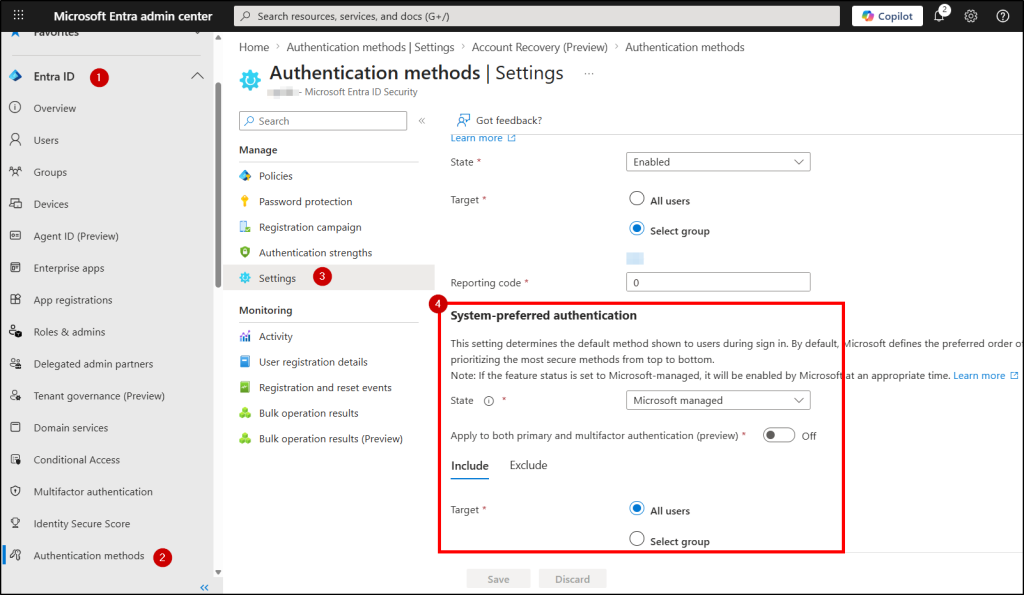Open the notifications bell icon

pos(939,16)
